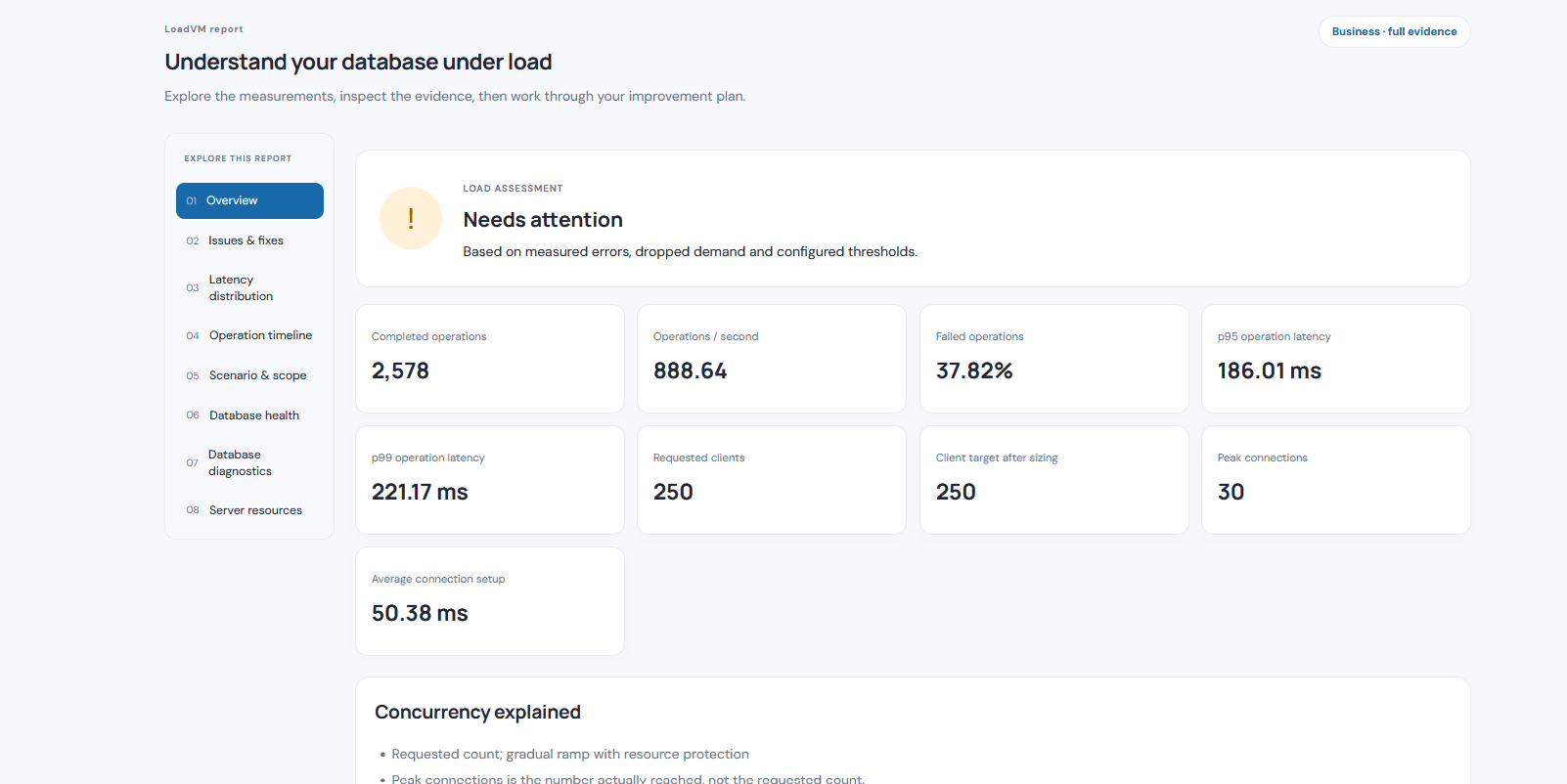The image size is (1567, 784).
Task: Click text 'Requested count; gradual ramp with resource protection'
Action: 570,755
